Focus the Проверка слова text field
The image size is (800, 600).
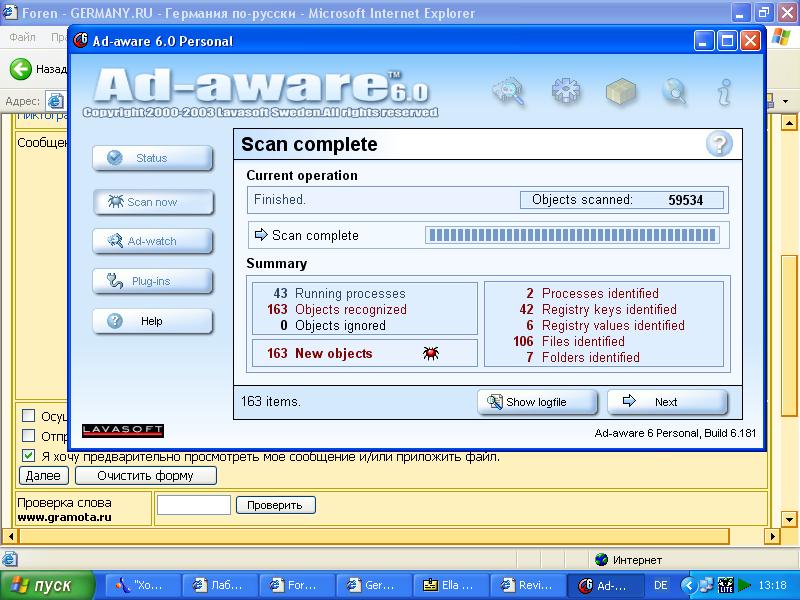194,505
